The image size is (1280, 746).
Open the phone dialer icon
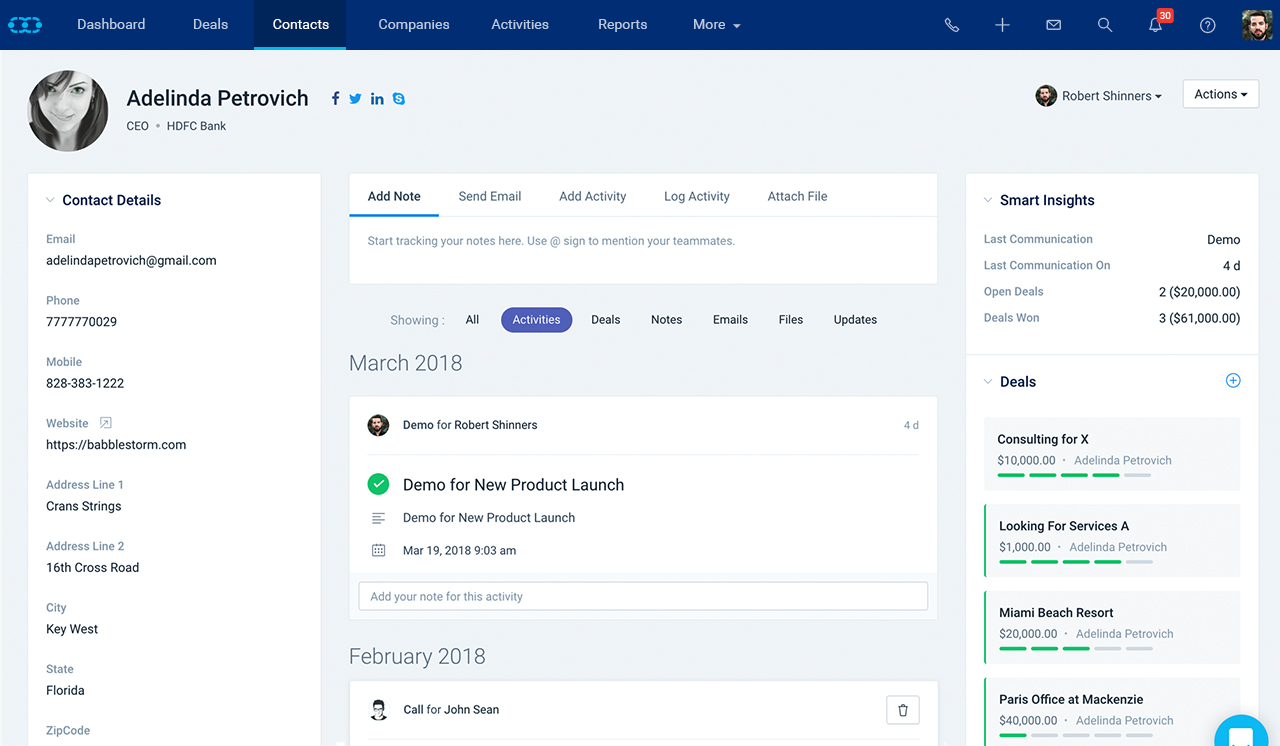(952, 25)
